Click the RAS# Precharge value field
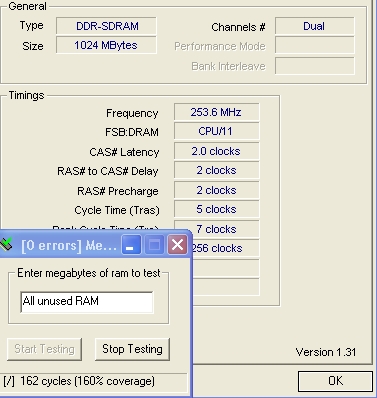 tap(216, 190)
